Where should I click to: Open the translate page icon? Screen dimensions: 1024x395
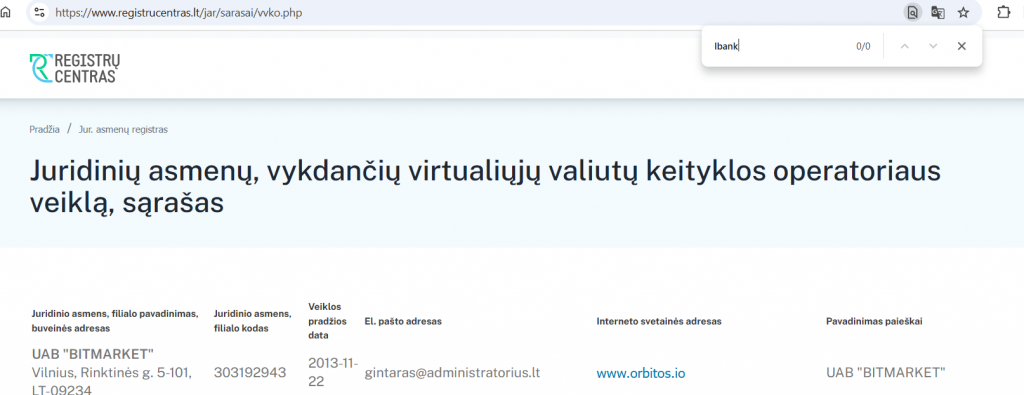point(938,12)
